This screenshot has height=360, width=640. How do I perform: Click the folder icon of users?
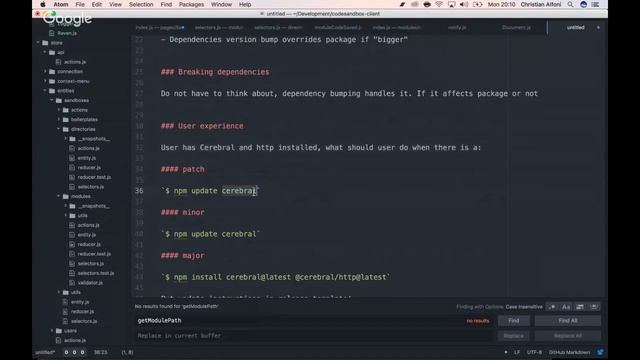click(x=59, y=331)
